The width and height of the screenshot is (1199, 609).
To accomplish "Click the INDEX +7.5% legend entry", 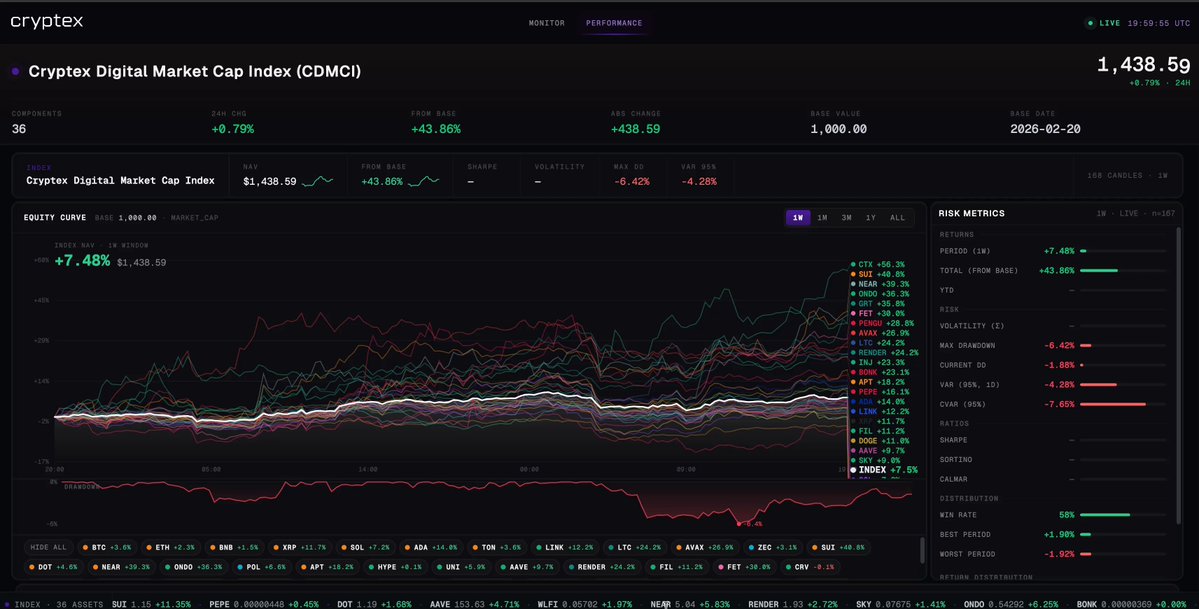I will click(x=883, y=470).
